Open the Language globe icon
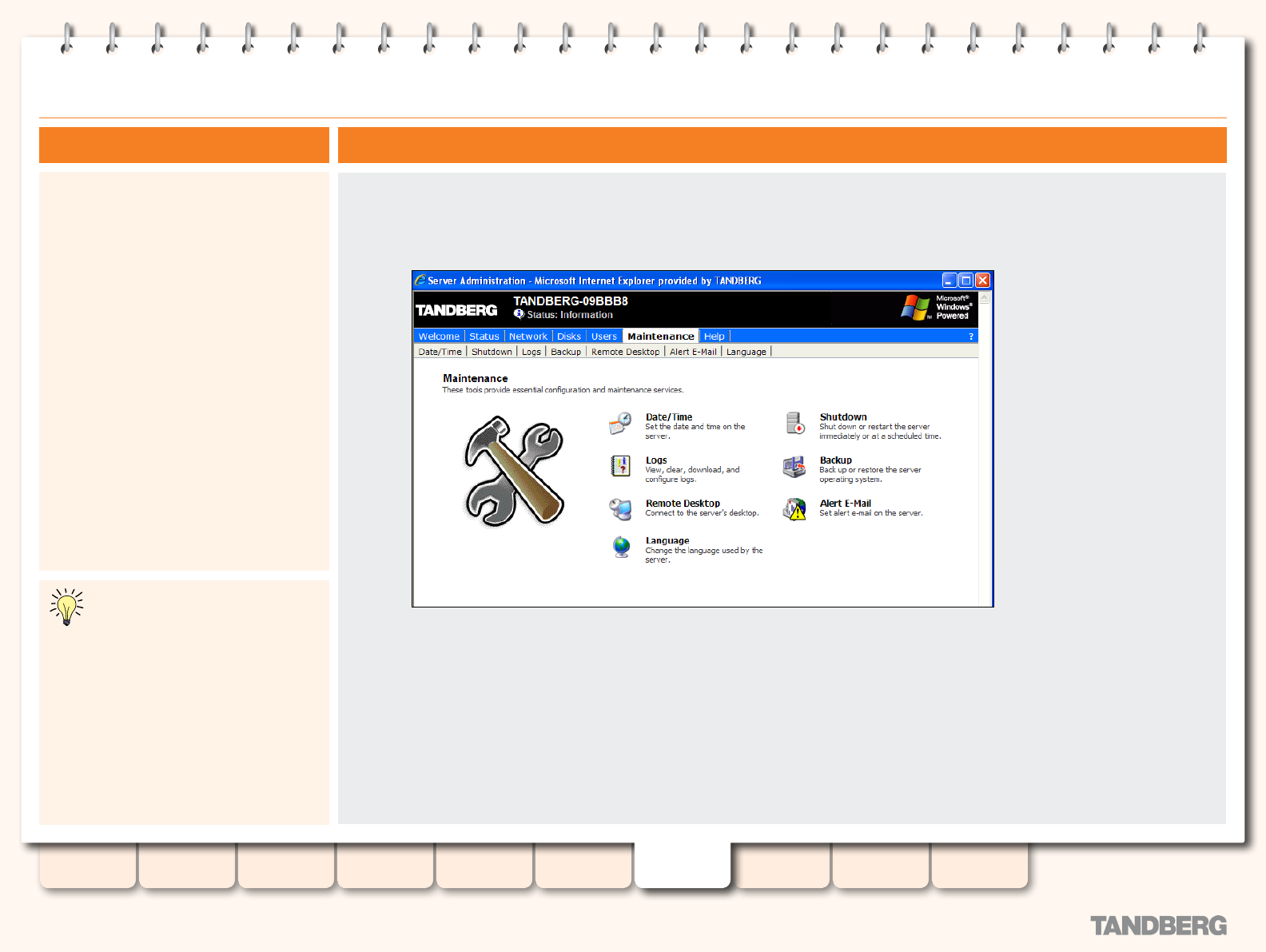1266x952 pixels. [621, 547]
